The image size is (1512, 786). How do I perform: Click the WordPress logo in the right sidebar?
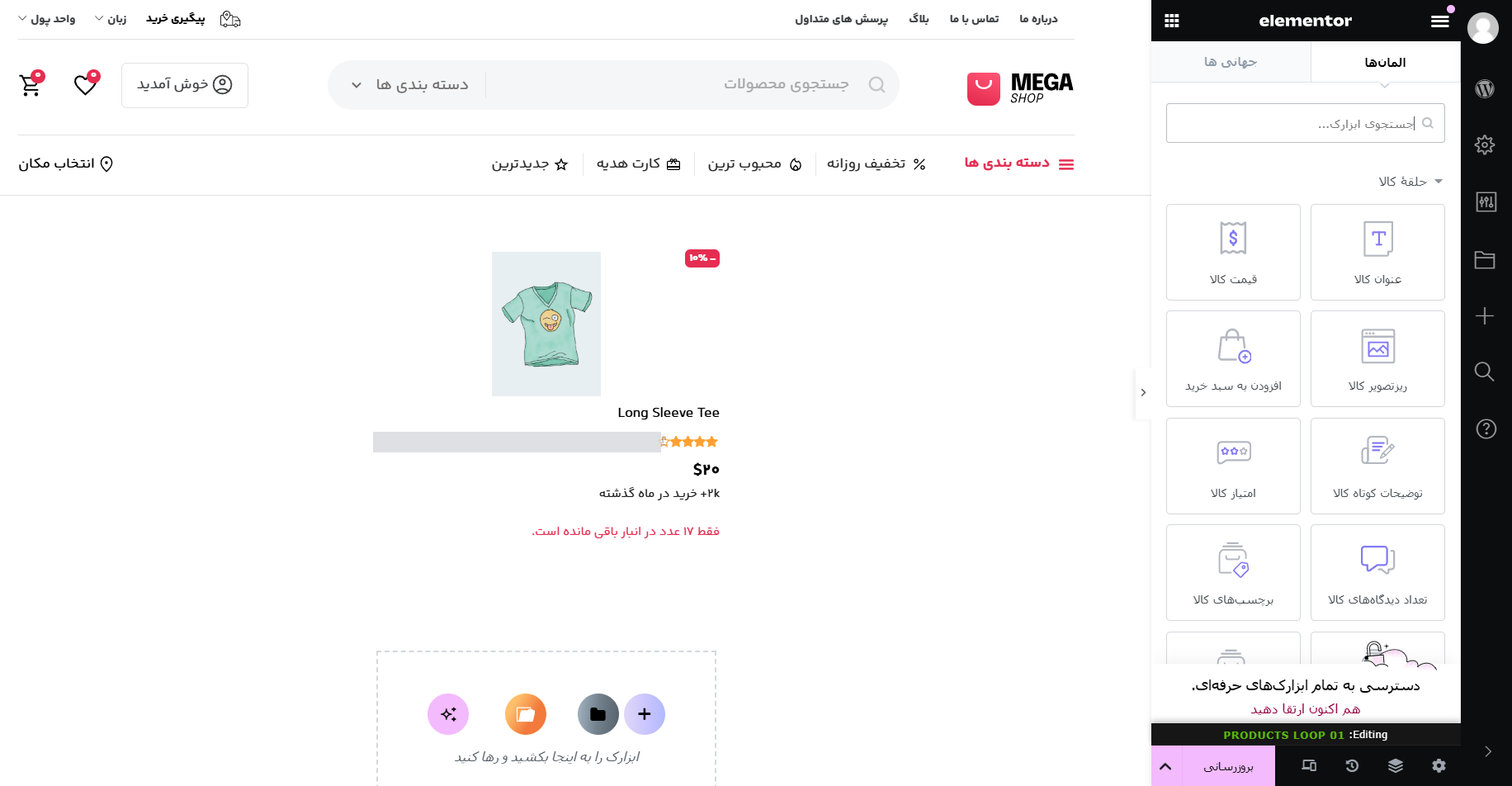point(1485,89)
